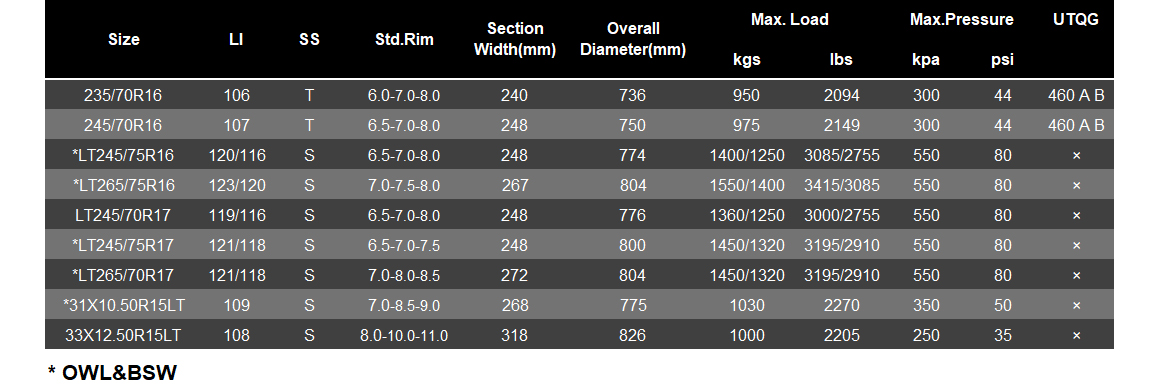The width and height of the screenshot is (1158, 390).
Task: Click the 8.0-10.0-11.0 rim value
Action: (404, 335)
